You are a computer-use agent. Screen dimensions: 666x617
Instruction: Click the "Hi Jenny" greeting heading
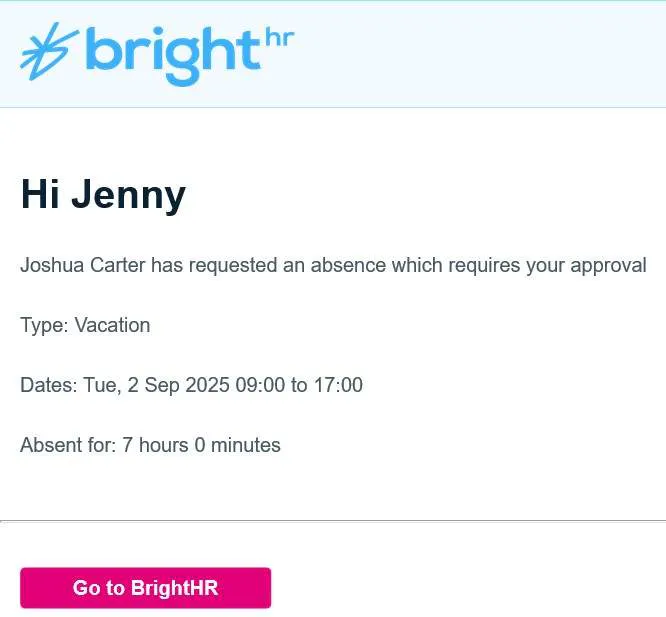coord(102,194)
